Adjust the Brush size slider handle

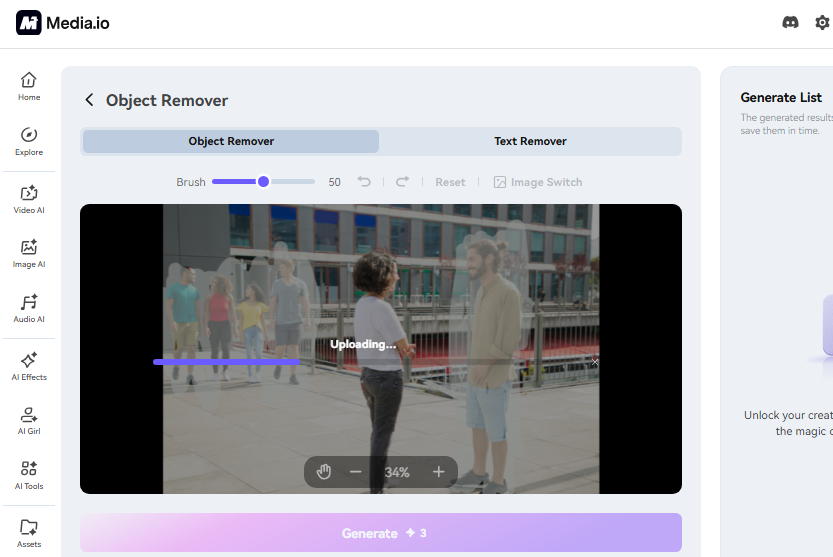pyautogui.click(x=263, y=182)
